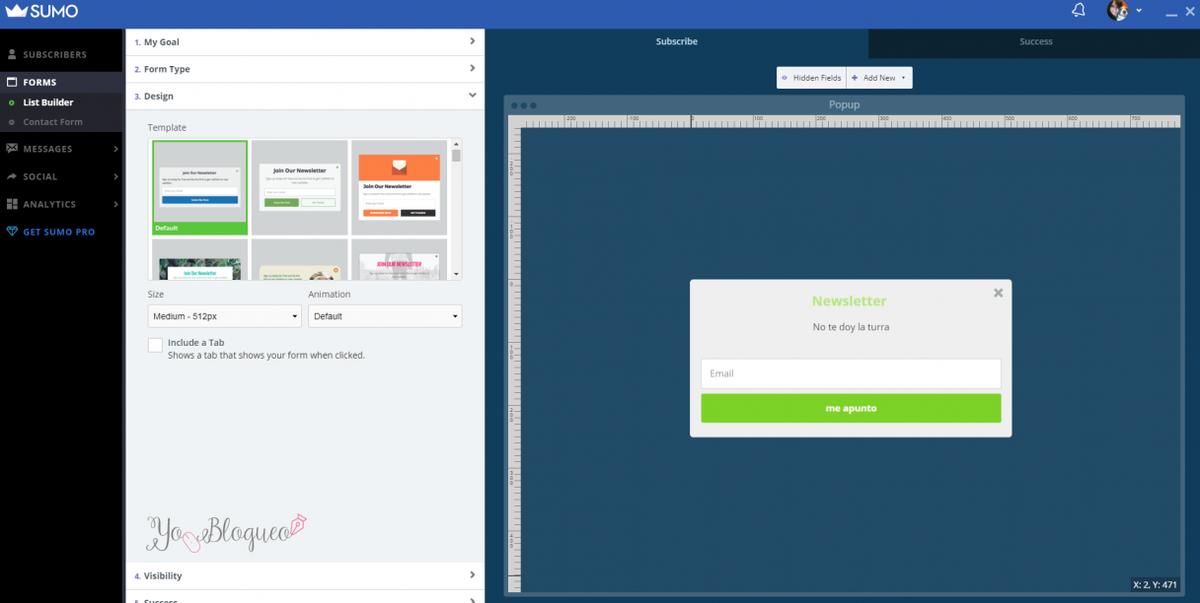
Task: Expand the Visibility section
Action: [x=304, y=576]
